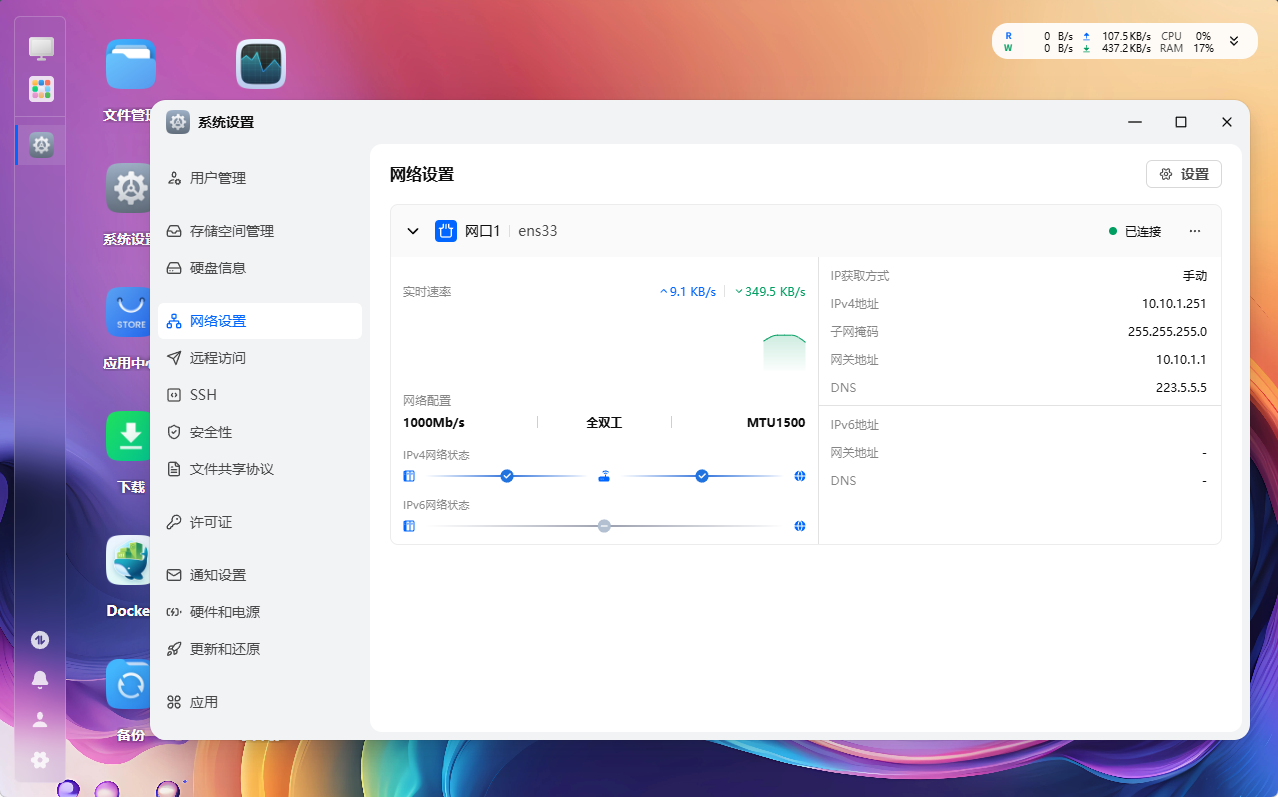
Task: Open the more options menu for 网口1
Action: (1195, 231)
